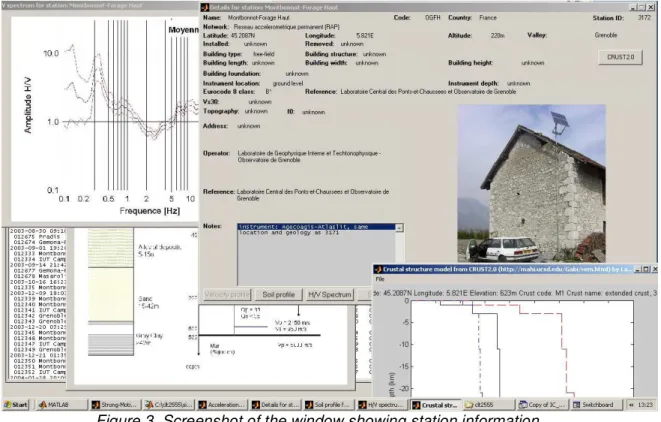
Task: Click MATLAB icon in Crustal structure title bar
Action: (x=378, y=269)
